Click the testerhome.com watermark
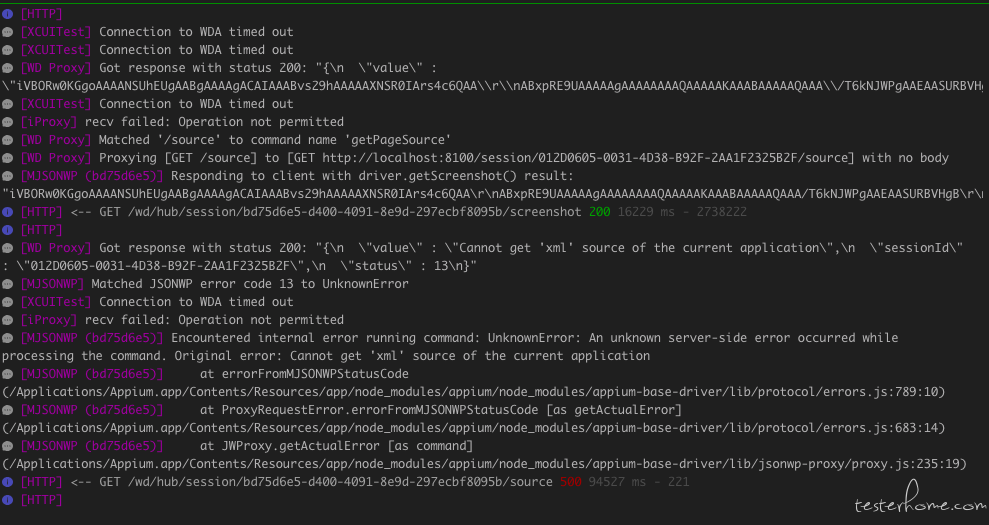The height and width of the screenshot is (525, 989). pyautogui.click(x=920, y=502)
